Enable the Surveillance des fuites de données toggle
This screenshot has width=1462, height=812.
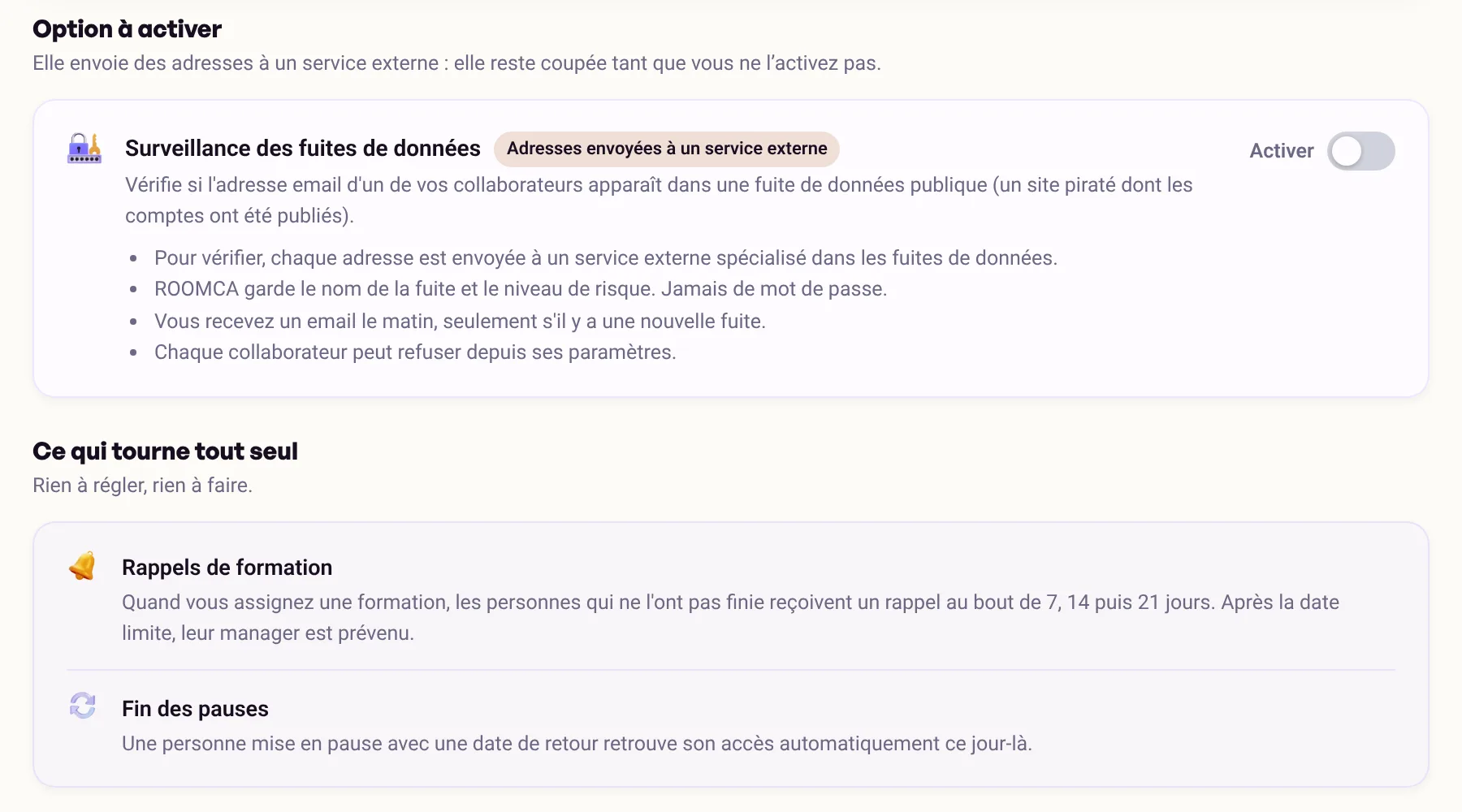click(1361, 151)
